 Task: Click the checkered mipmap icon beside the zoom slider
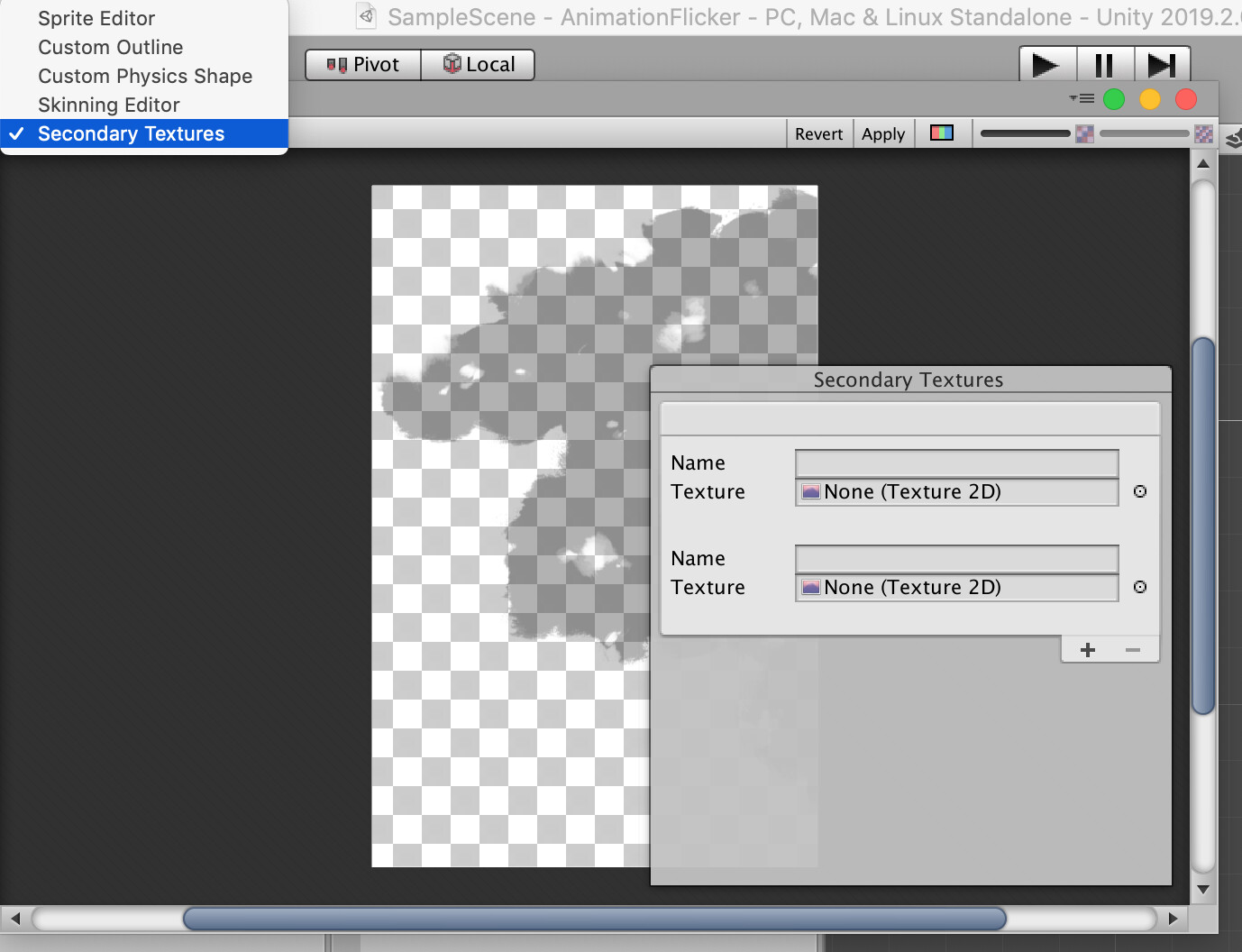point(1084,133)
